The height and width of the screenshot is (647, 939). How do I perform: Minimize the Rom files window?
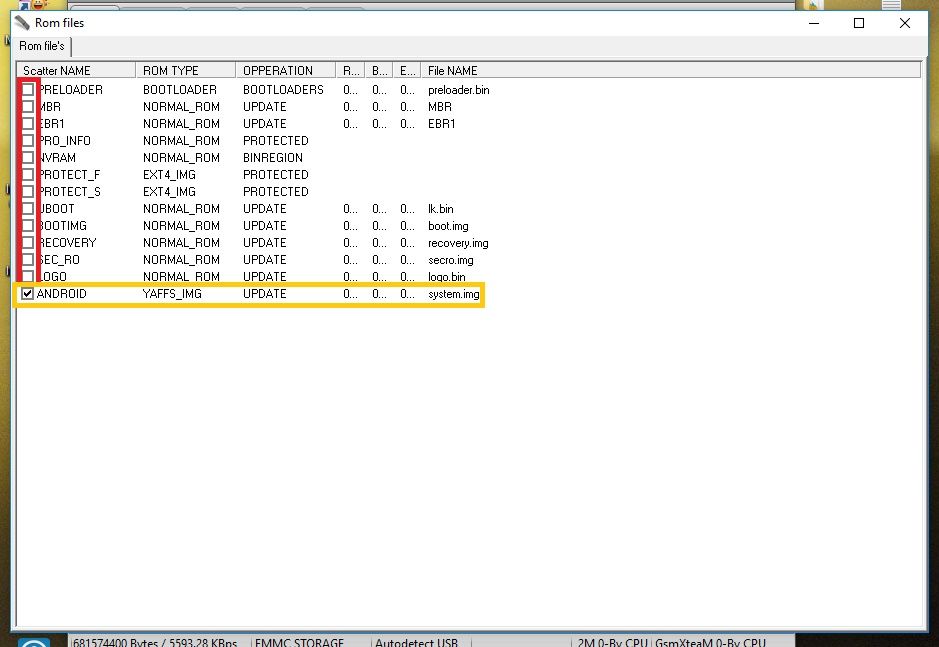pyautogui.click(x=812, y=23)
